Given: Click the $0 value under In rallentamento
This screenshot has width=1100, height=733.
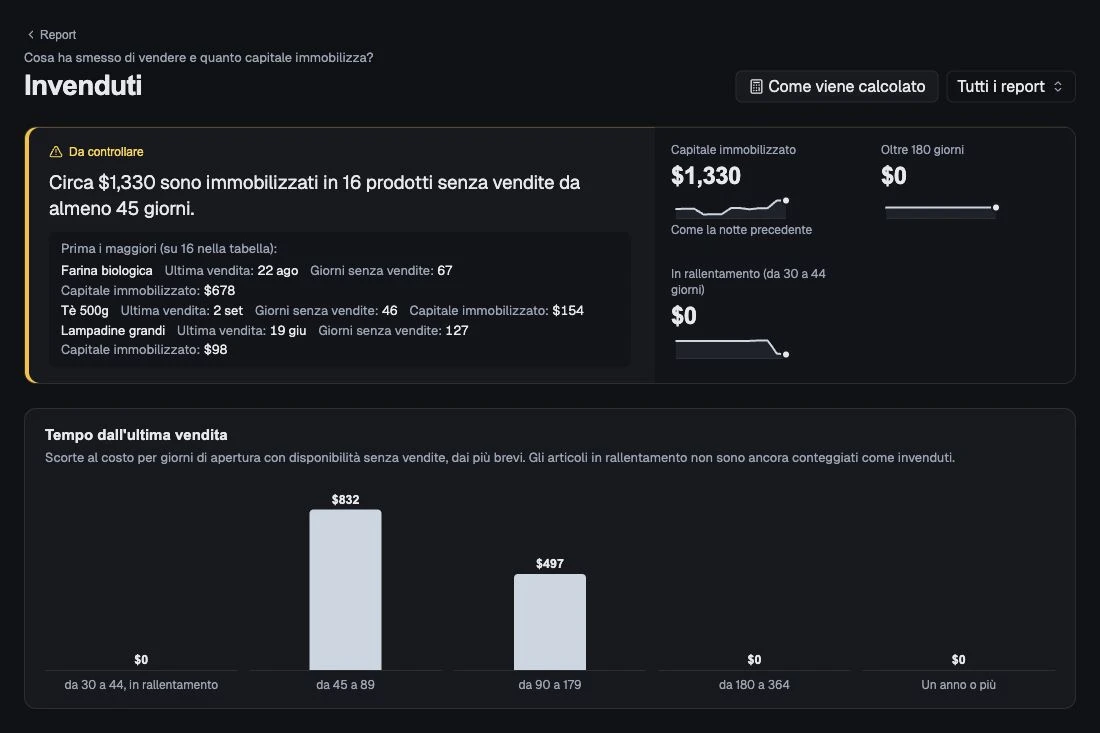Looking at the screenshot, I should click(x=684, y=316).
